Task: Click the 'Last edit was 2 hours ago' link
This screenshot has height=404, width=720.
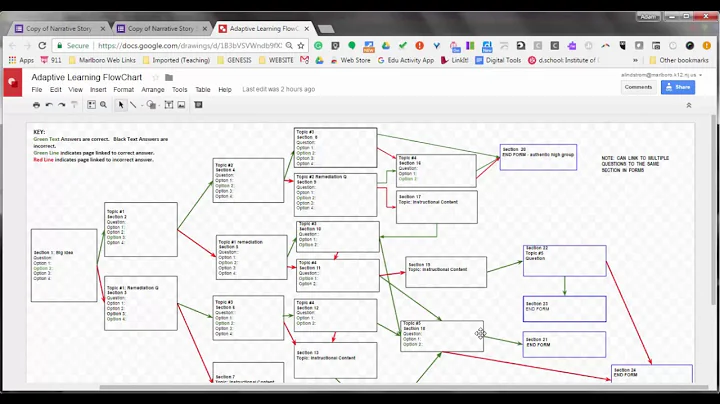Action: pos(279,90)
